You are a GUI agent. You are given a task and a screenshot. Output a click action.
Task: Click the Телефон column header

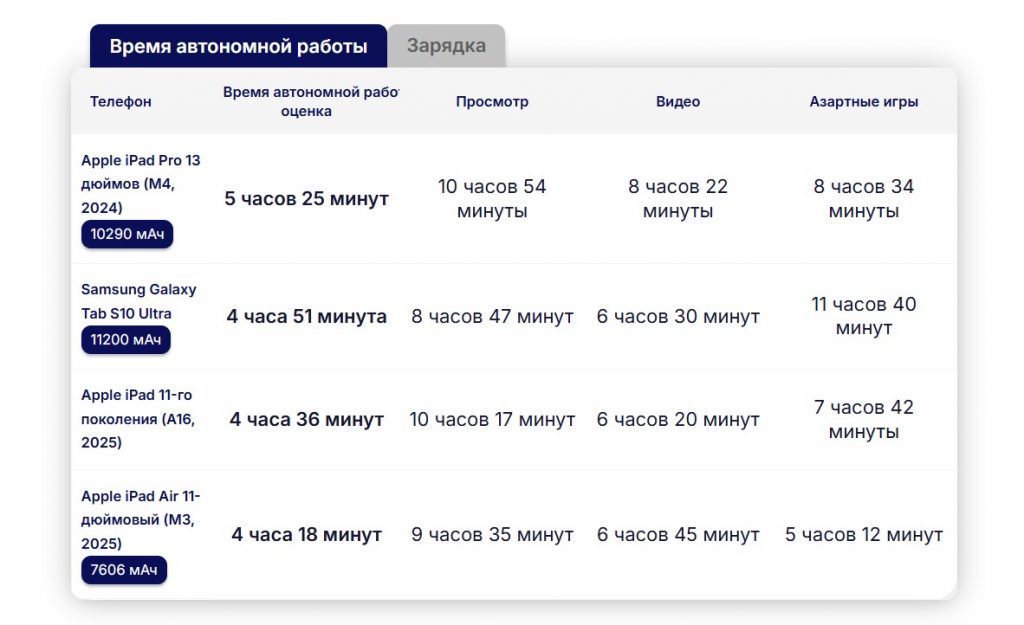[x=121, y=102]
